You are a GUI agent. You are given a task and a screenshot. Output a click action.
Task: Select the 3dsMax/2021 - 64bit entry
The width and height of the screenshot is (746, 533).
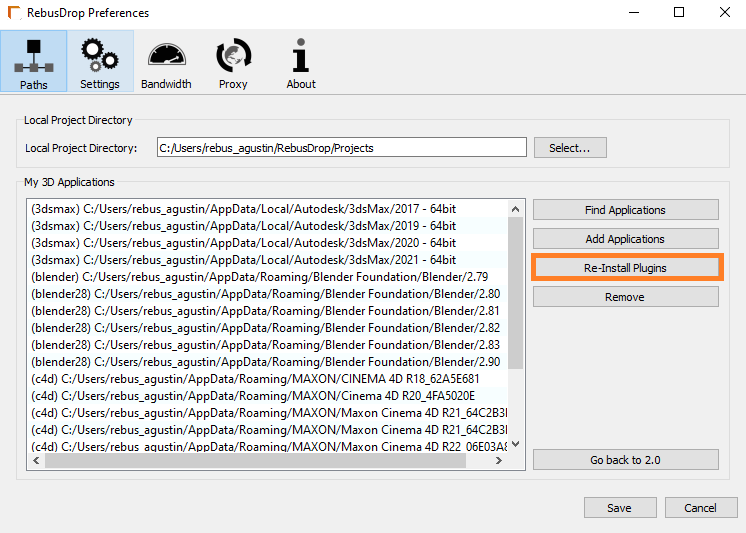click(268, 260)
